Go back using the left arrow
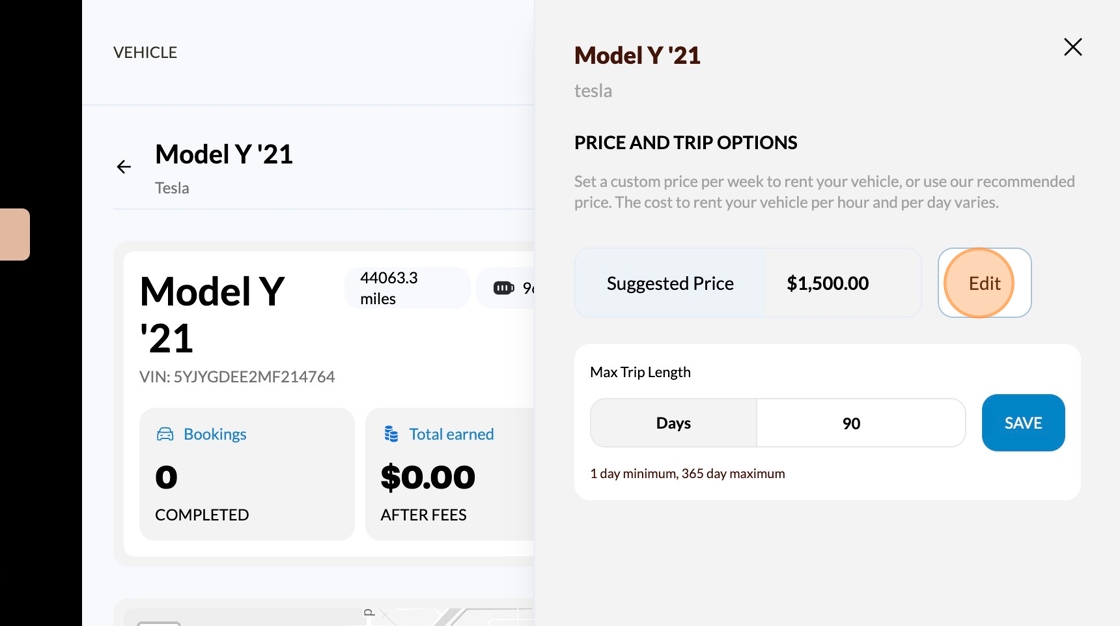This screenshot has height=626, width=1120. point(124,167)
